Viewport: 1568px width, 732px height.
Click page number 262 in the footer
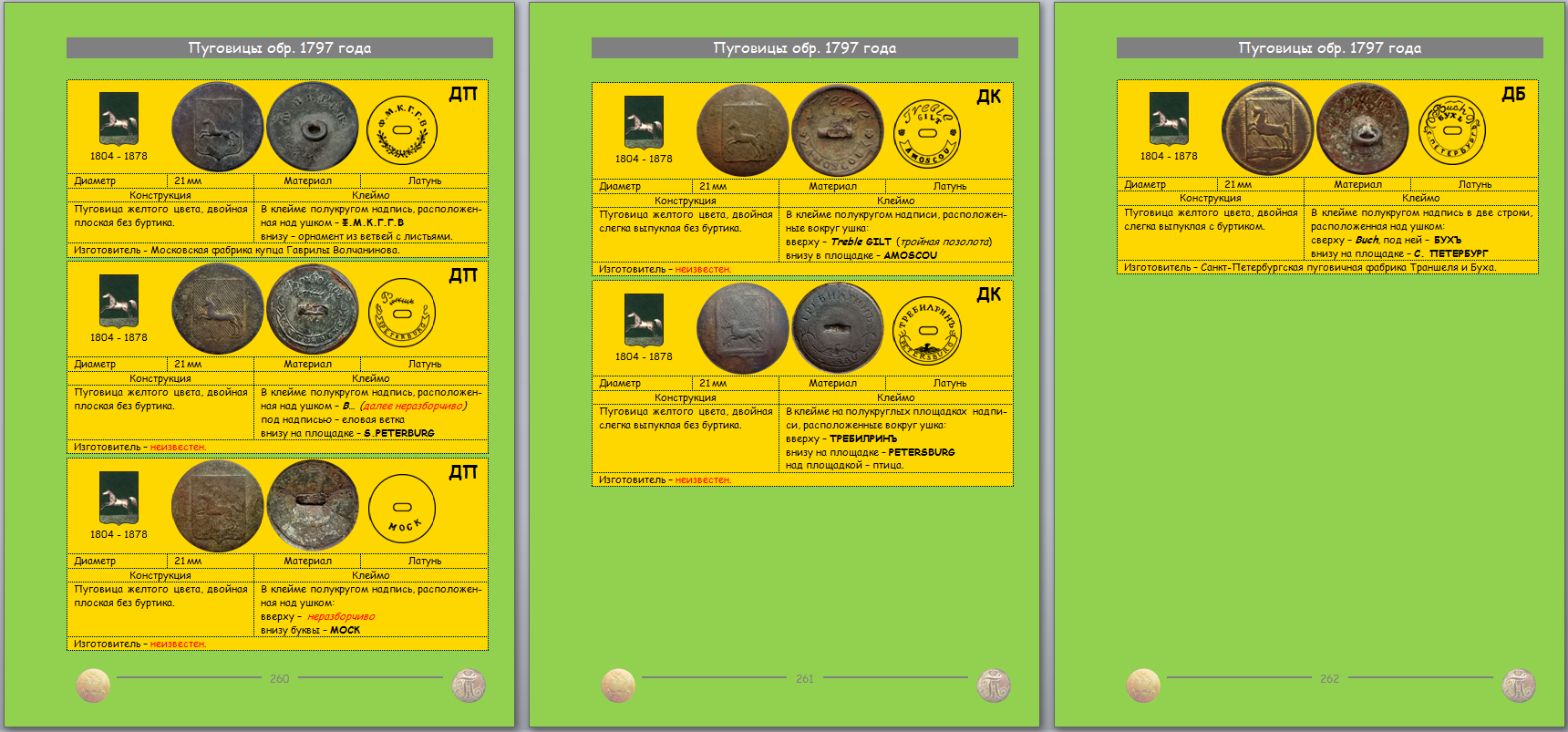coord(1329,679)
